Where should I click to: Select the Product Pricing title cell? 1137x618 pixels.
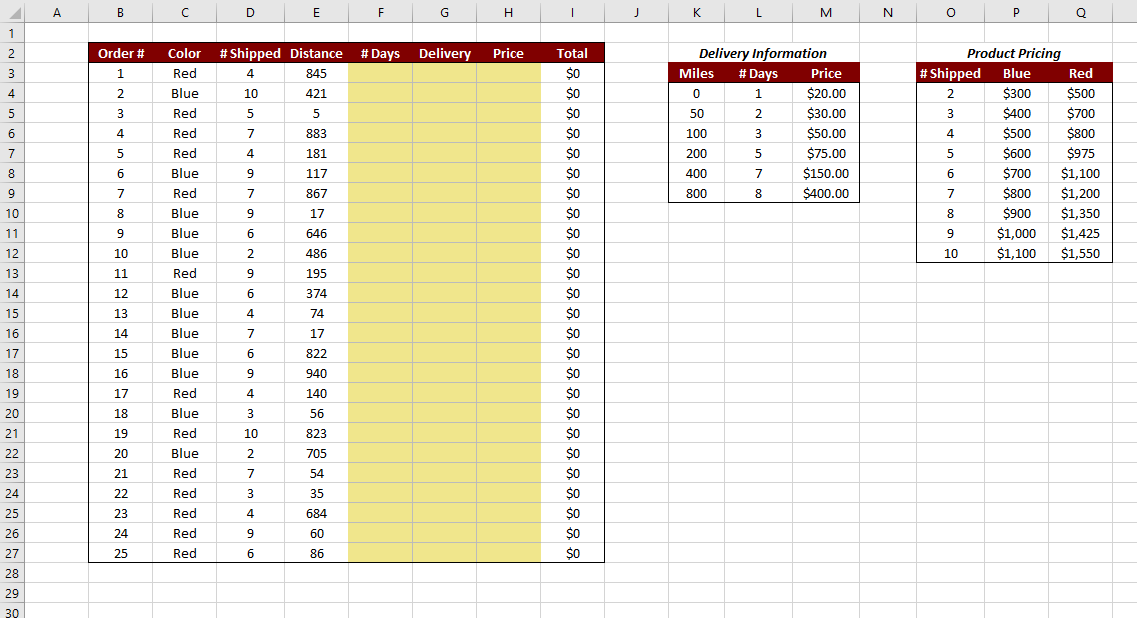click(x=1016, y=53)
